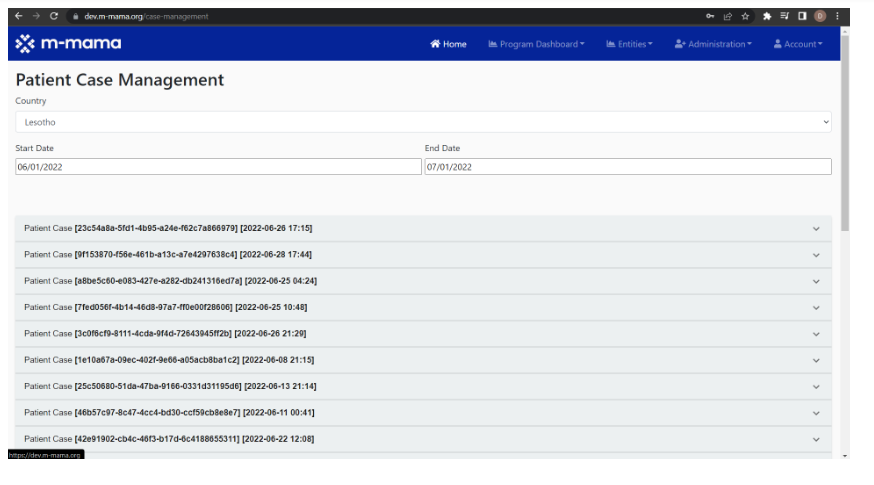
Task: Expand patient case 1e10a67a chevron
Action: pyautogui.click(x=816, y=360)
